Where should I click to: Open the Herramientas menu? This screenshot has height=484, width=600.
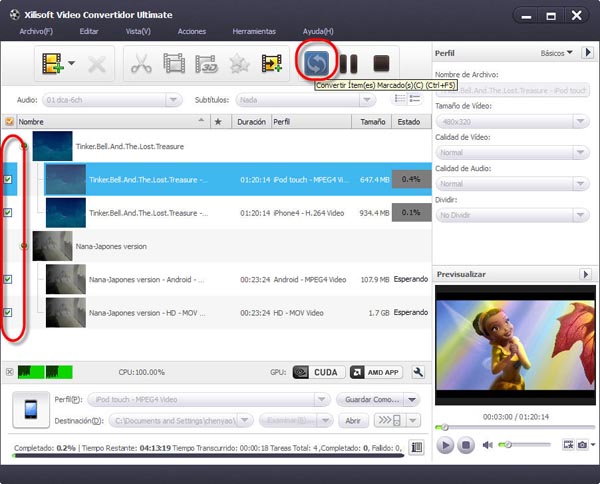coord(253,32)
